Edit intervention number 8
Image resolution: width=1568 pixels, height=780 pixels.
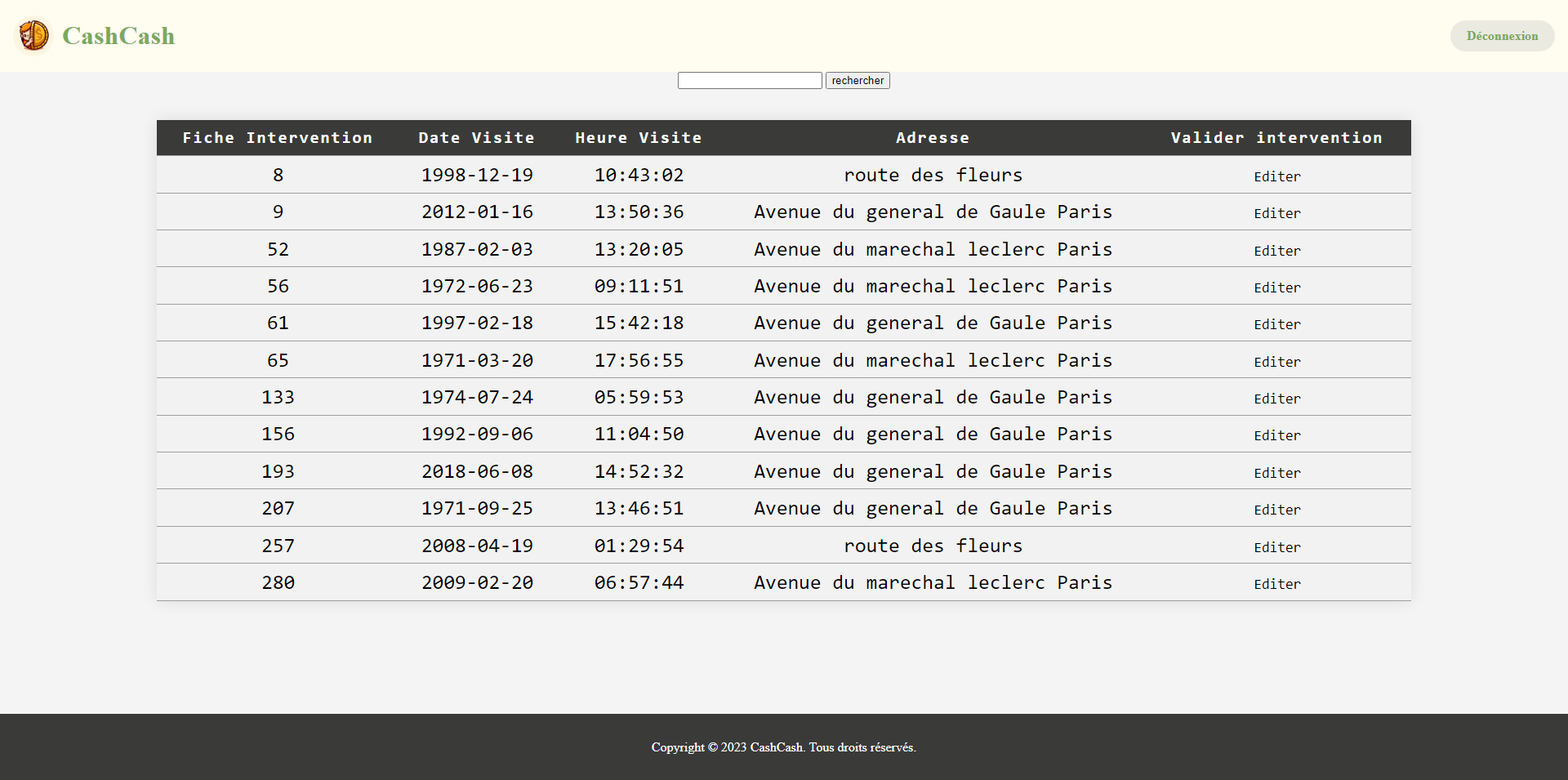click(x=1276, y=176)
